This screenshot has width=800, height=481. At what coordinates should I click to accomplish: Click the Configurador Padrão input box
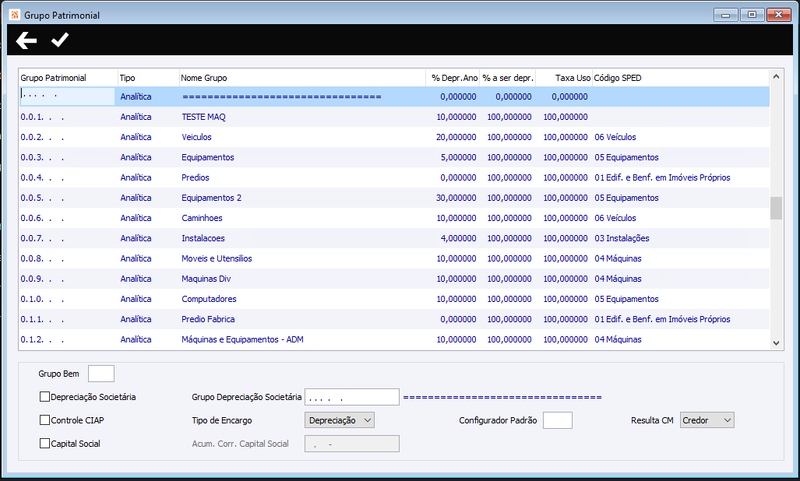click(558, 420)
